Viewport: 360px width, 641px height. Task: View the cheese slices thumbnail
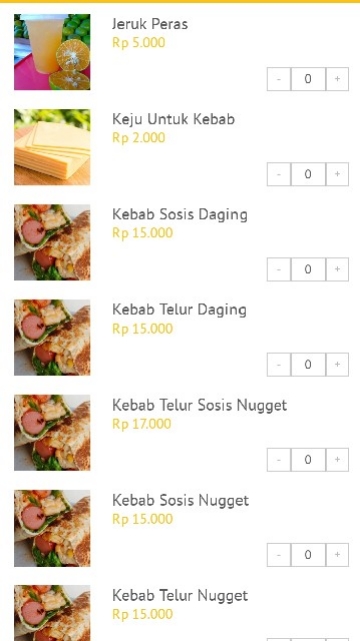coord(52,147)
